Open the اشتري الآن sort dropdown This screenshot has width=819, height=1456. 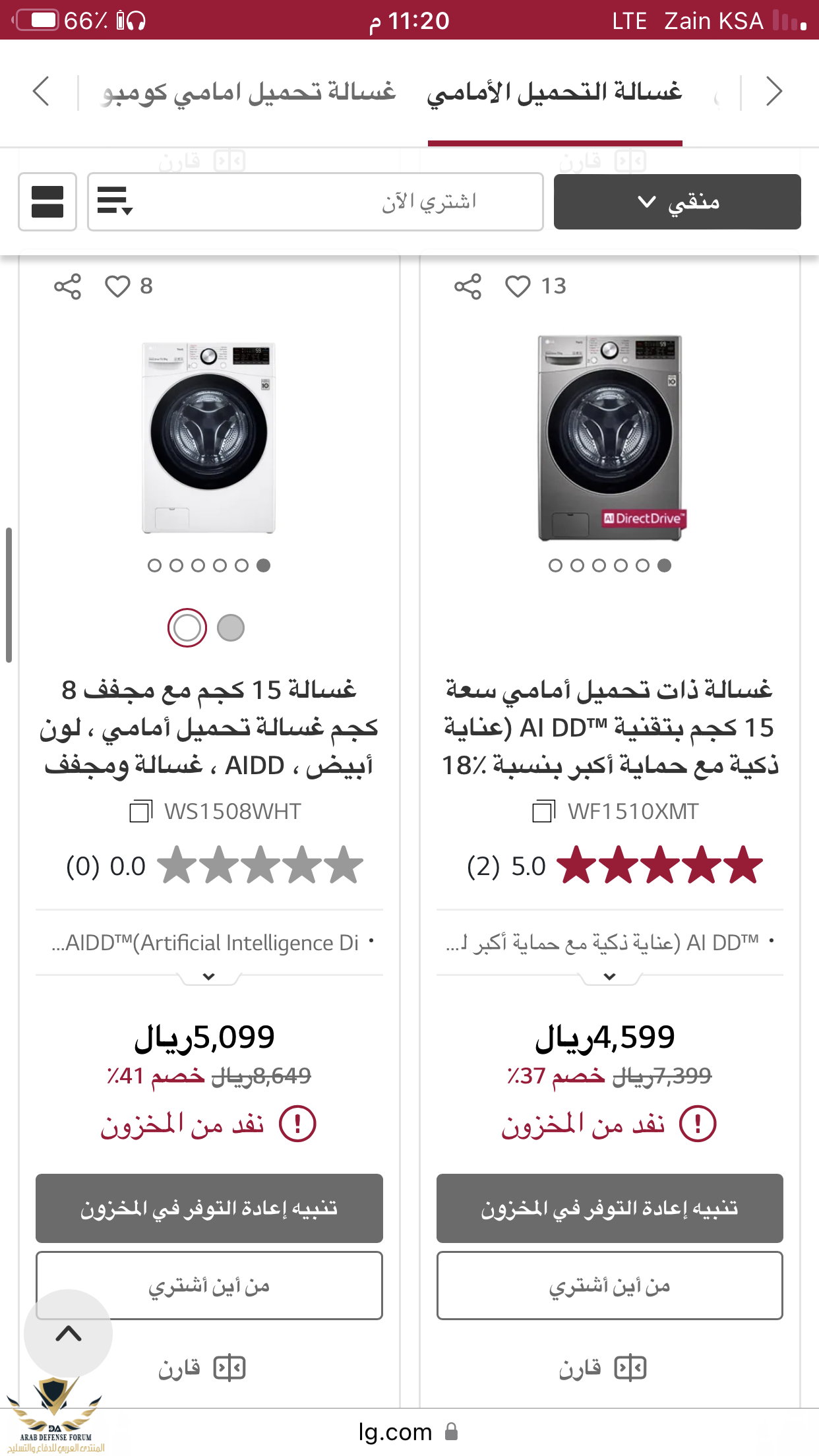pos(315,202)
